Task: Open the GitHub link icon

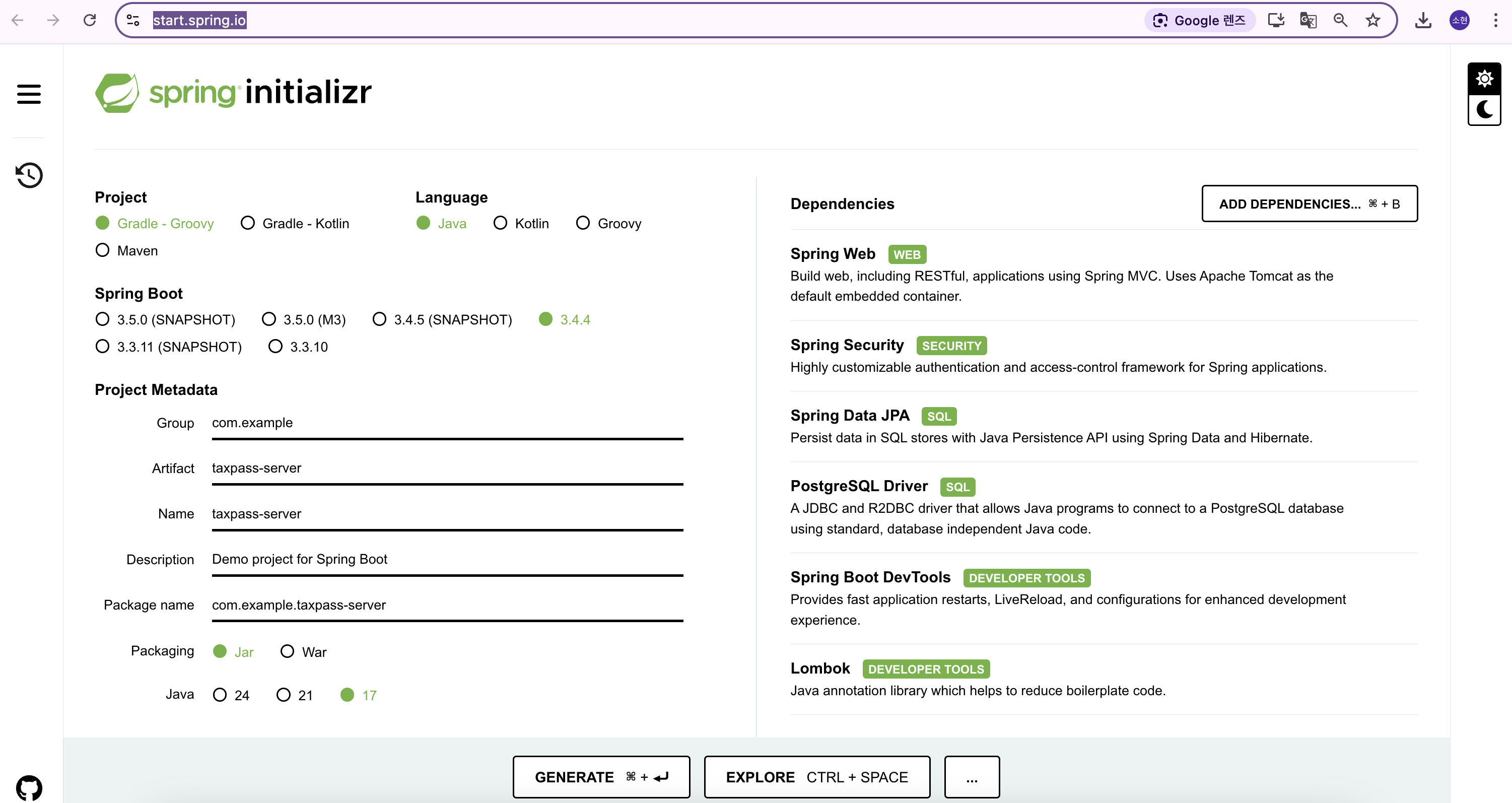Action: tap(29, 787)
